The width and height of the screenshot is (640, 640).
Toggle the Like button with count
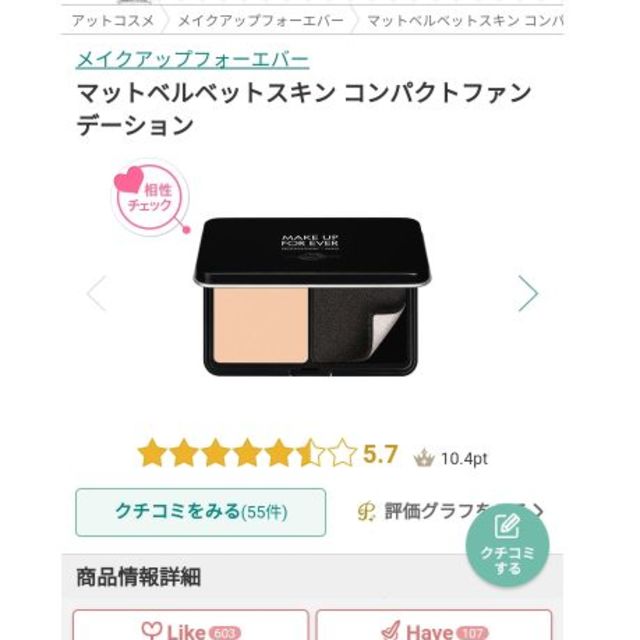pyautogui.click(x=191, y=625)
